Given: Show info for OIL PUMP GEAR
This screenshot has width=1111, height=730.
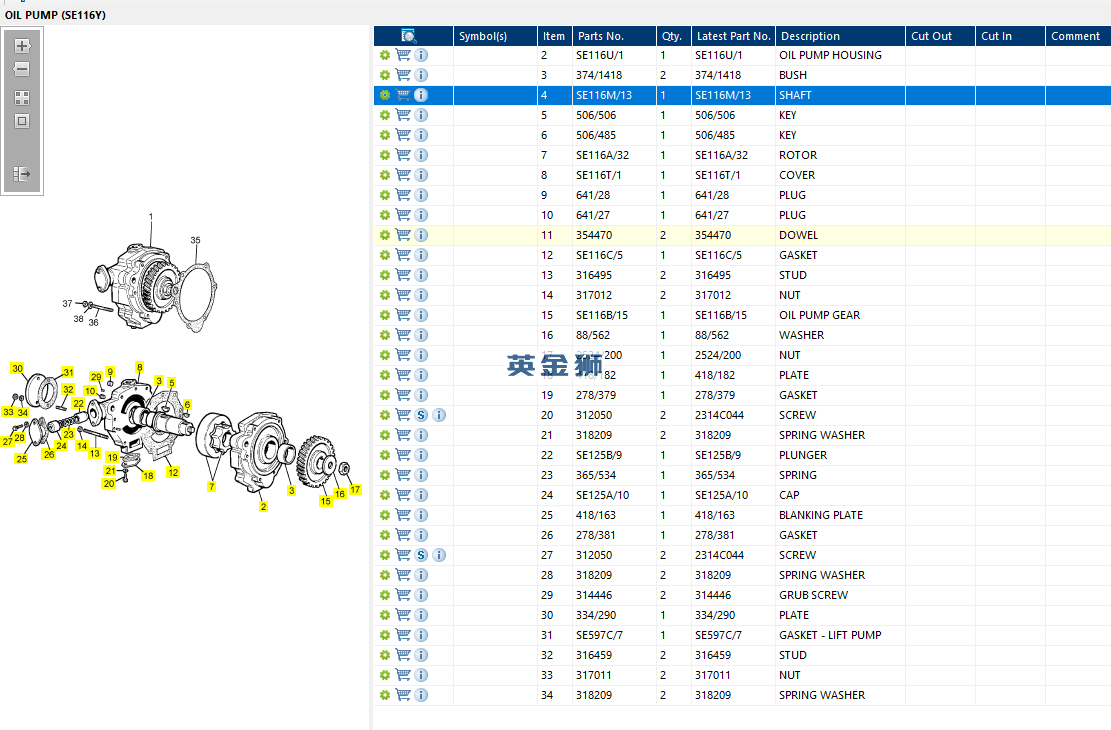Looking at the screenshot, I should [x=421, y=315].
